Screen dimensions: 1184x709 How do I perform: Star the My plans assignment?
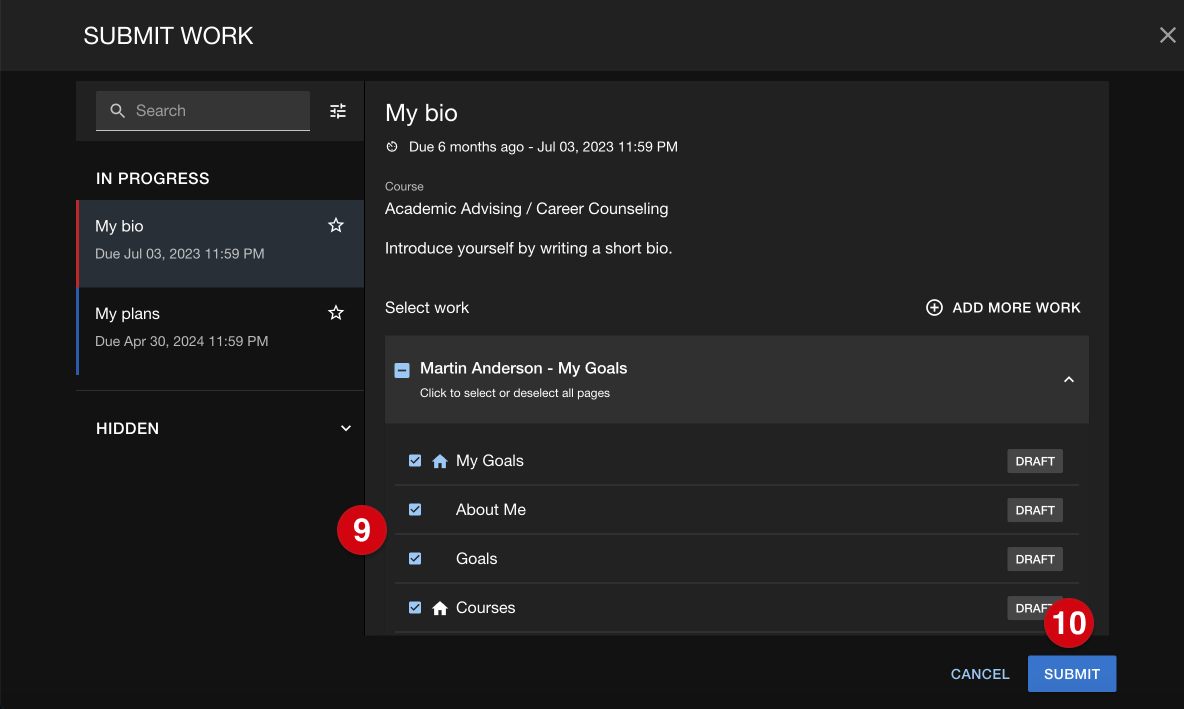[336, 313]
